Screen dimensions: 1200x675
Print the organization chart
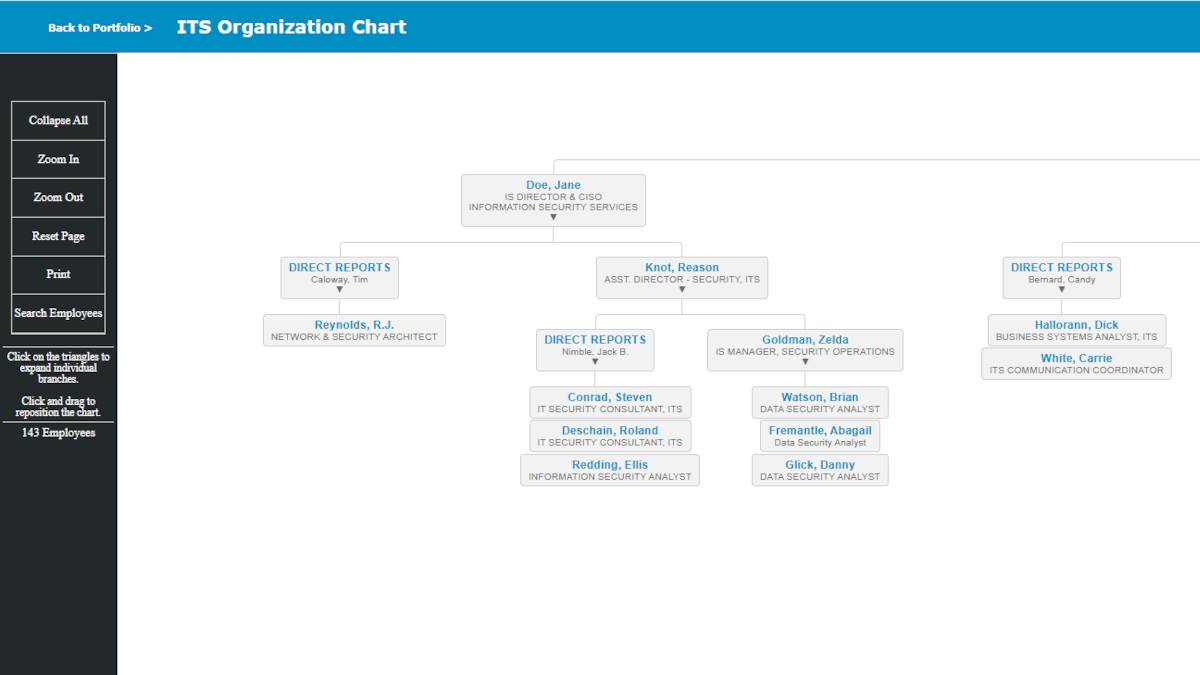coord(57,274)
